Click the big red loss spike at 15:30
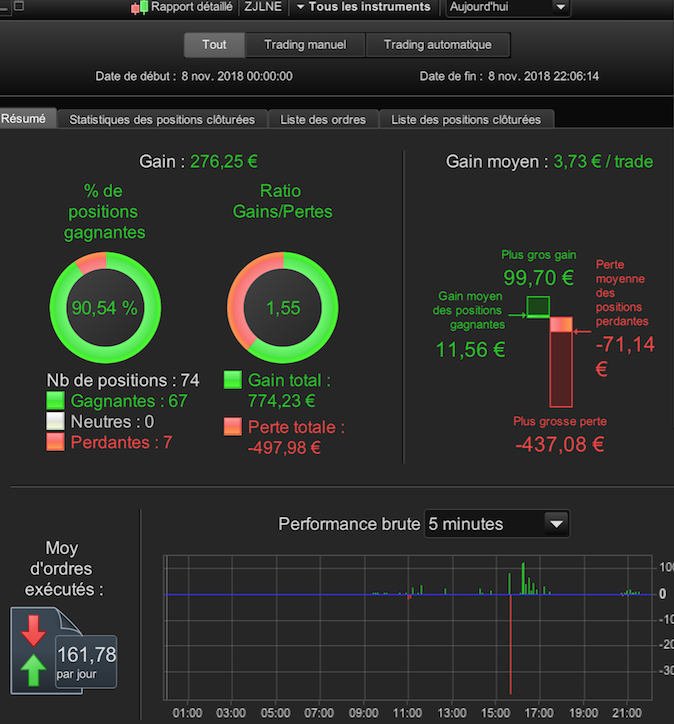 pyautogui.click(x=511, y=644)
